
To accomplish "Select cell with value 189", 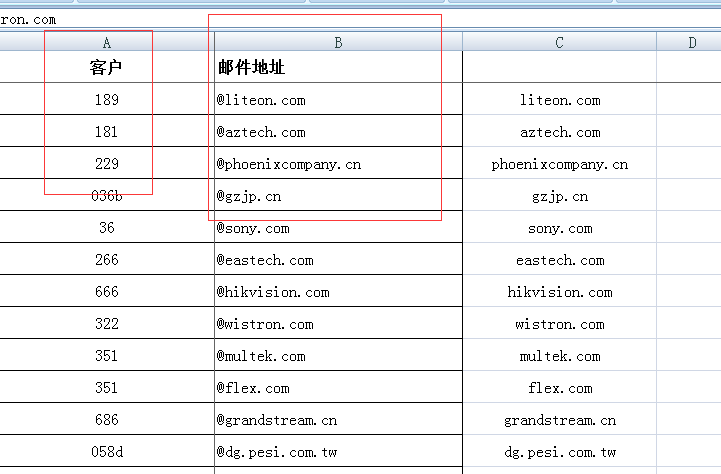I will coord(107,99).
